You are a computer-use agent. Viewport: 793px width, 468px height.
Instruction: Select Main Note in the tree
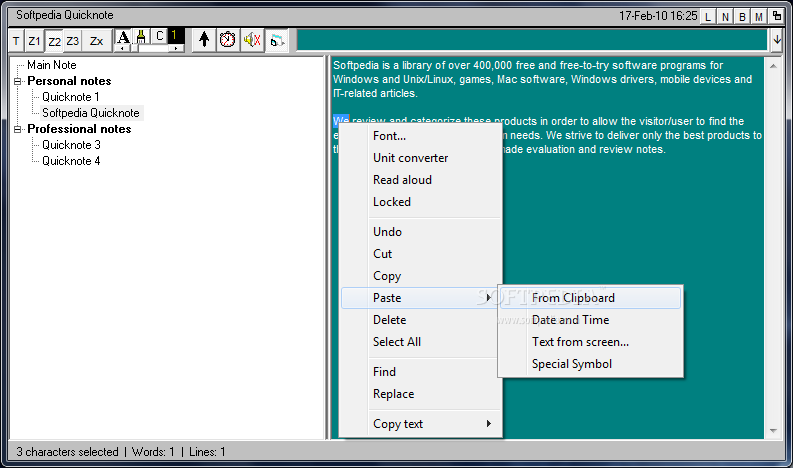[x=52, y=65]
